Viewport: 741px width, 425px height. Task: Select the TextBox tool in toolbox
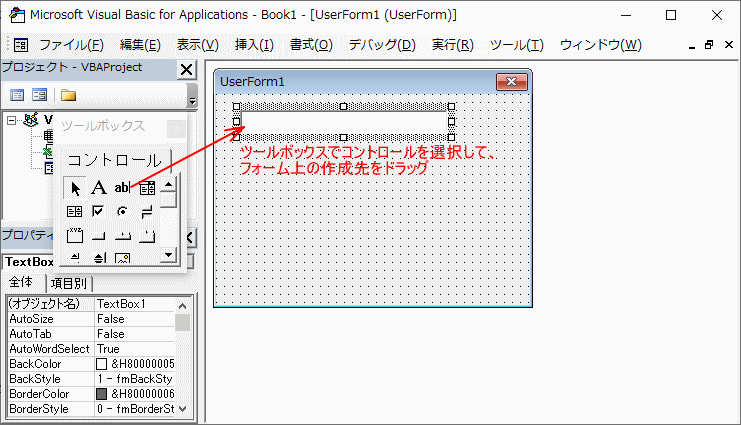point(122,188)
